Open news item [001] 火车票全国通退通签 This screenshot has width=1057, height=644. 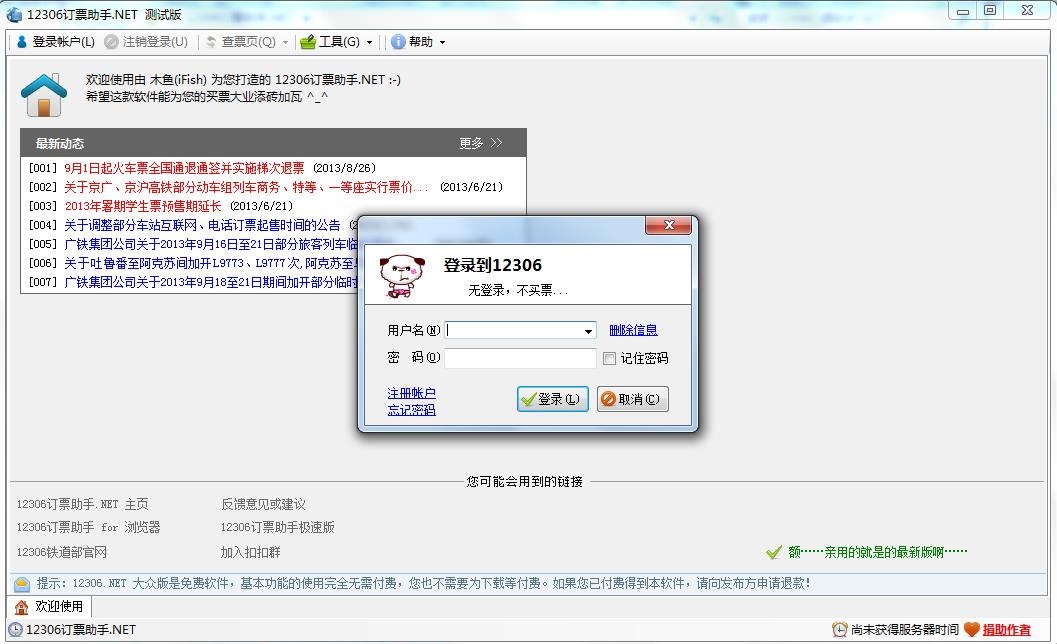click(x=184, y=168)
